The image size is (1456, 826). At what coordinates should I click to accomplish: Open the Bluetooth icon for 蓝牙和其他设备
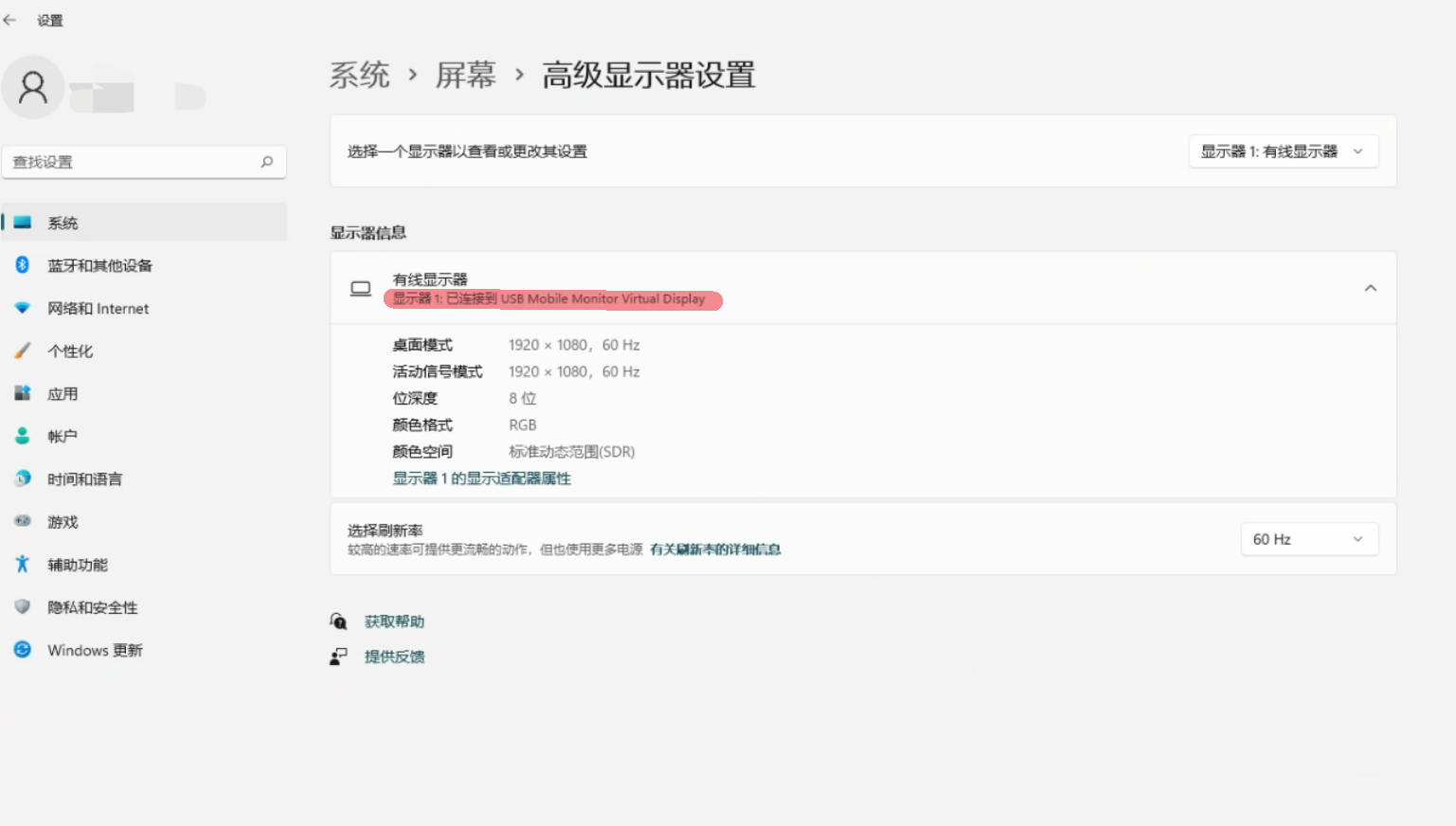tap(23, 265)
